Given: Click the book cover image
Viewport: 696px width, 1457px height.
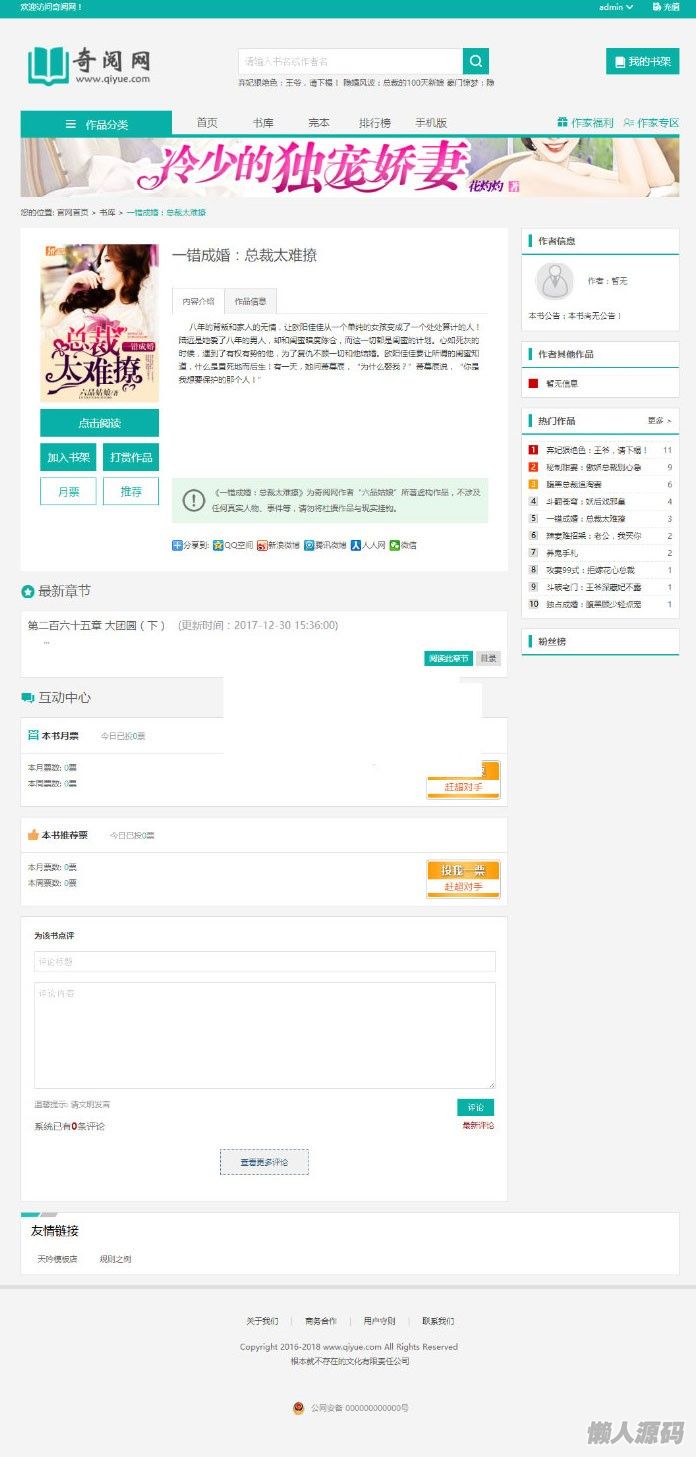Looking at the screenshot, I should point(99,323).
